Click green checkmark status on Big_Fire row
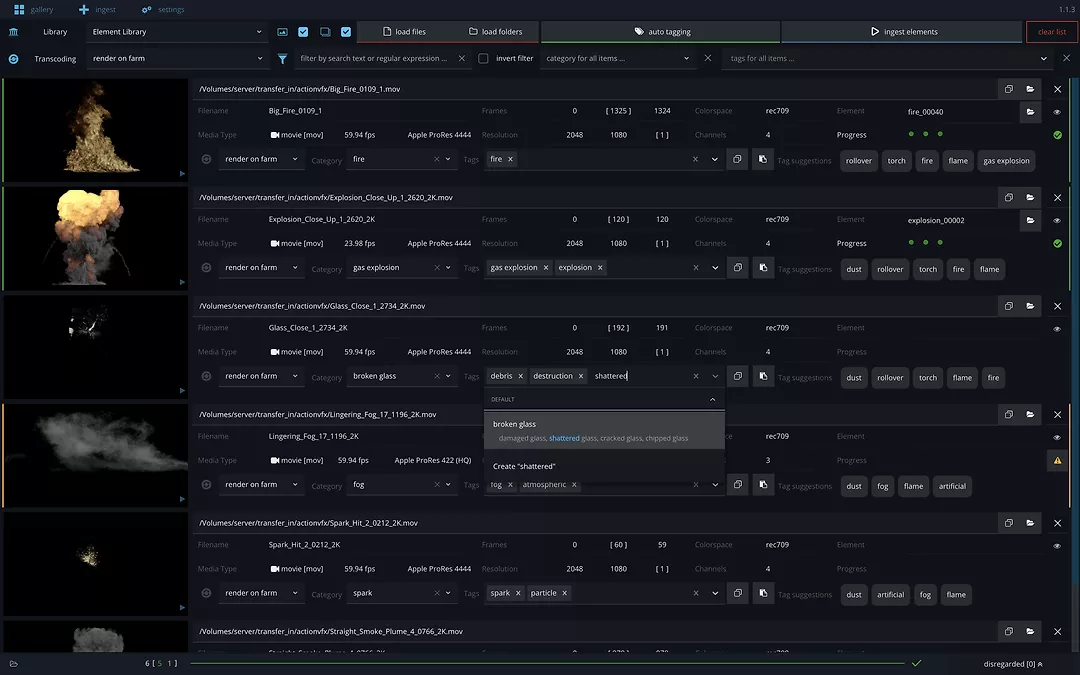The height and width of the screenshot is (675, 1080). [1057, 135]
